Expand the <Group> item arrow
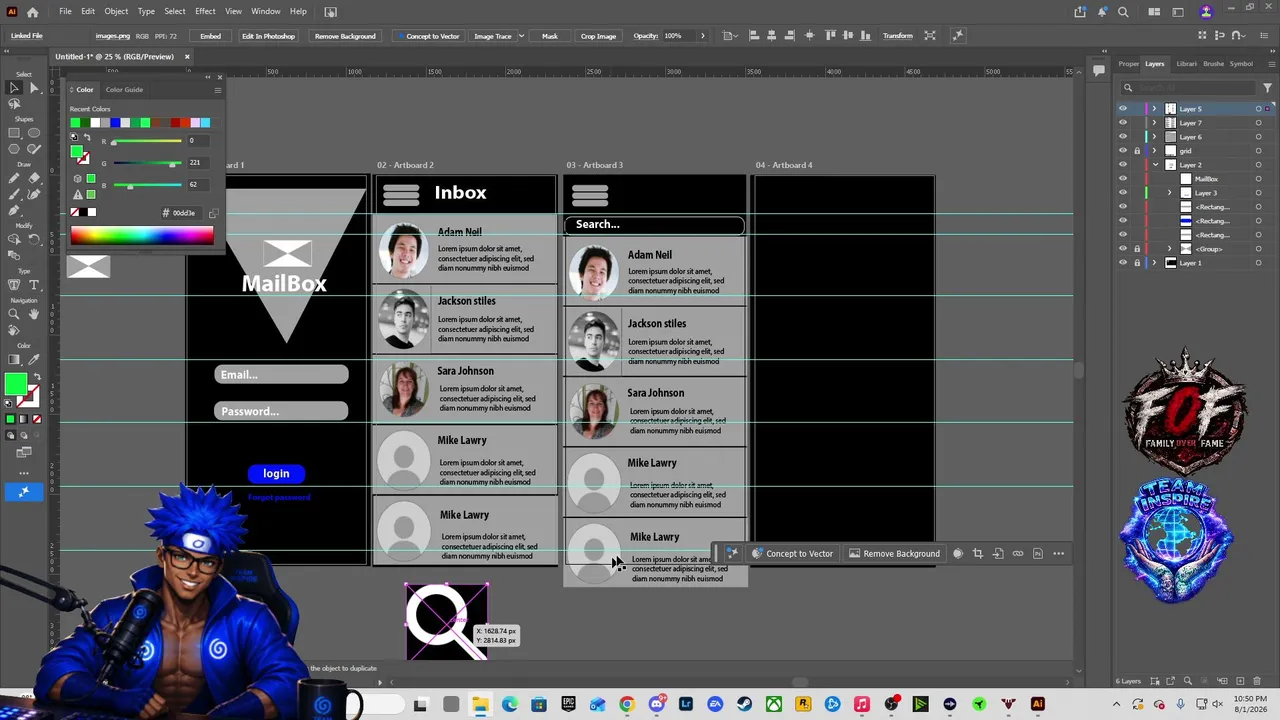The image size is (1280, 720). [x=1170, y=249]
